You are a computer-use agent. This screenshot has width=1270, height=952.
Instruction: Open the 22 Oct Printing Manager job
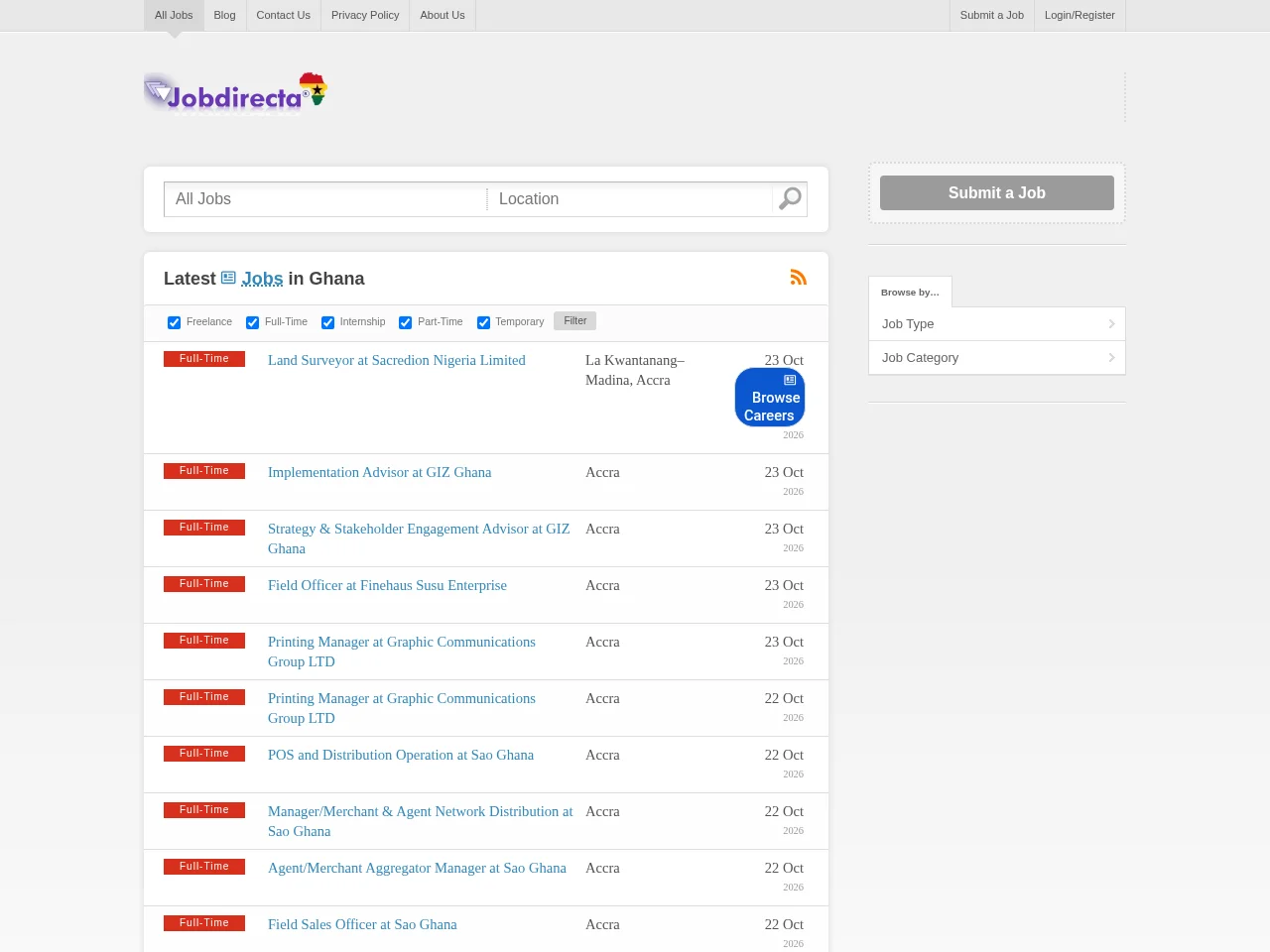pyautogui.click(x=402, y=708)
